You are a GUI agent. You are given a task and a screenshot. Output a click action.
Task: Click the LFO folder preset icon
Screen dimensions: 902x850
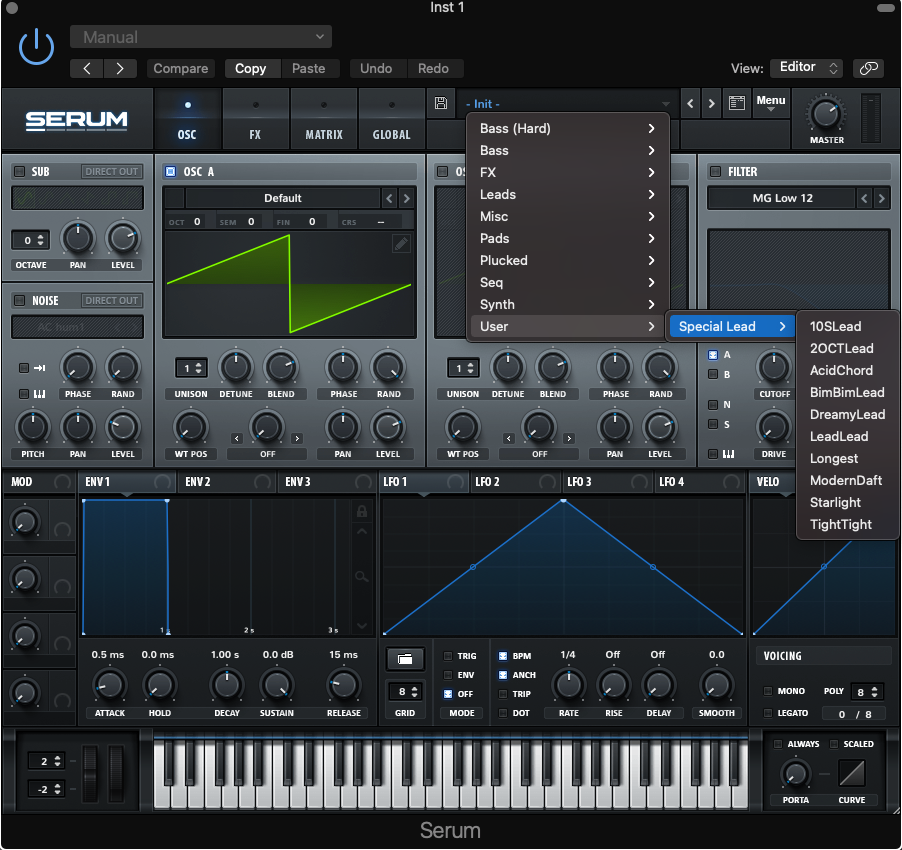[405, 659]
